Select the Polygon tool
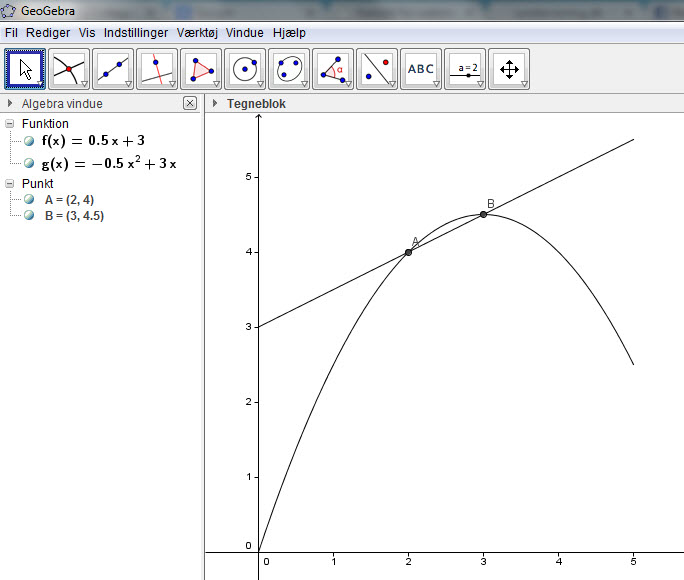This screenshot has width=684, height=580. pos(202,69)
